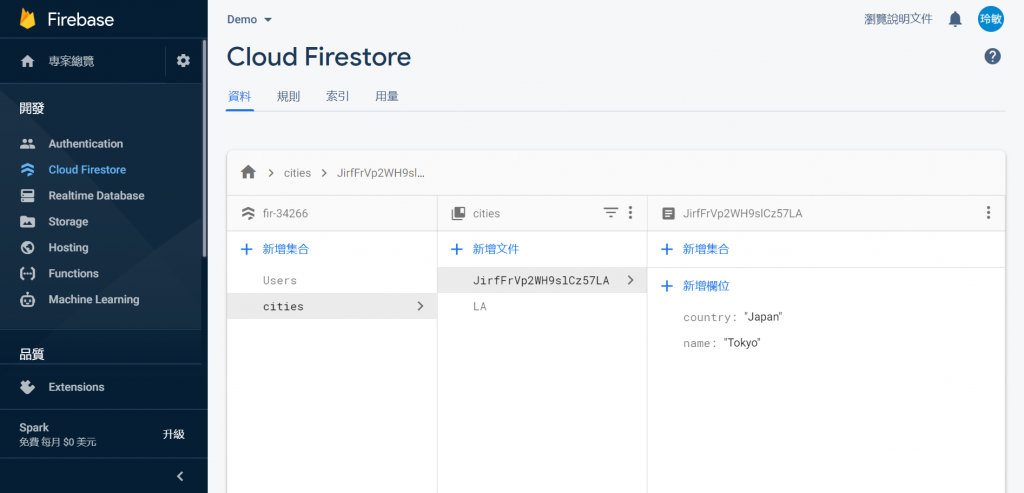This screenshot has width=1024, height=493.
Task: Open Authentication in the sidebar
Action: (86, 144)
